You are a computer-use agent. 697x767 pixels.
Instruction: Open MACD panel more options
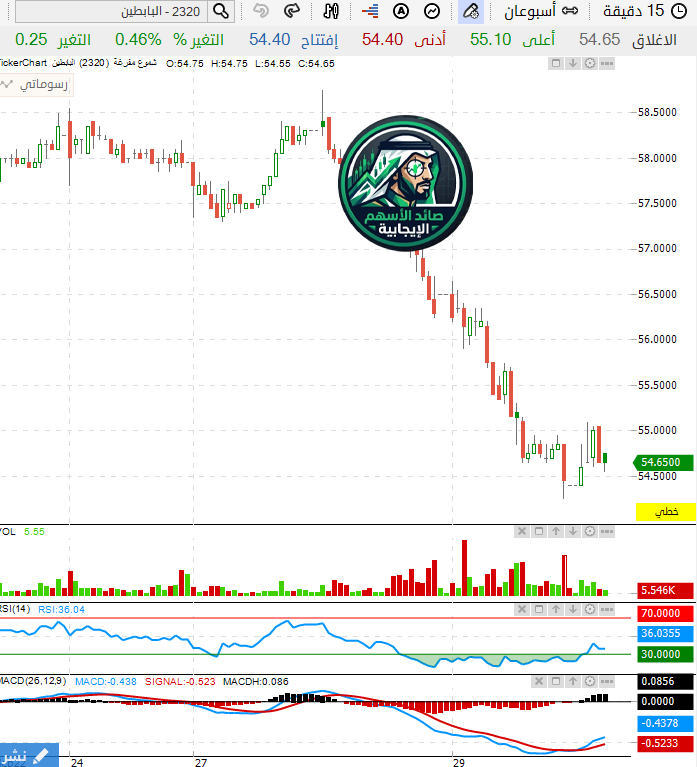click(607, 681)
